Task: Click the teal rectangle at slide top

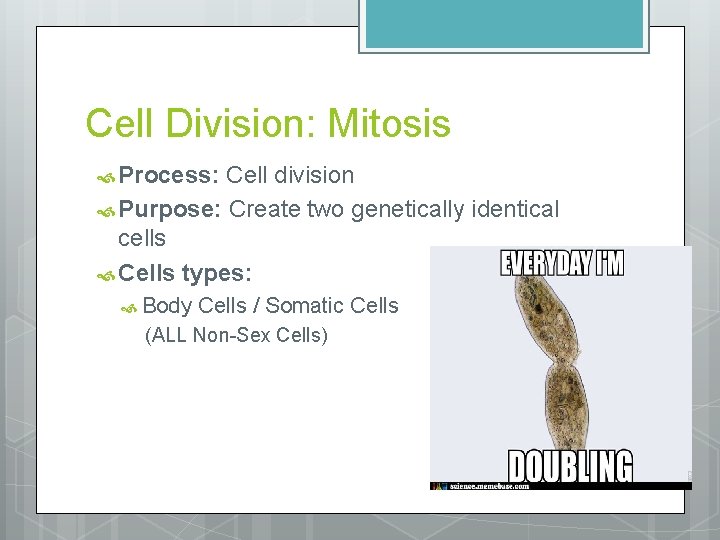Action: [504, 26]
